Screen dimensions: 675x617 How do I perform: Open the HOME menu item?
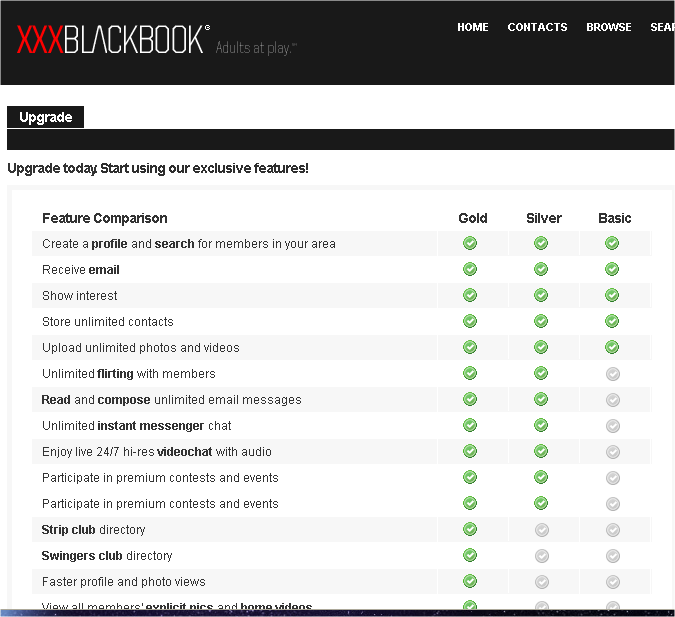pos(473,27)
